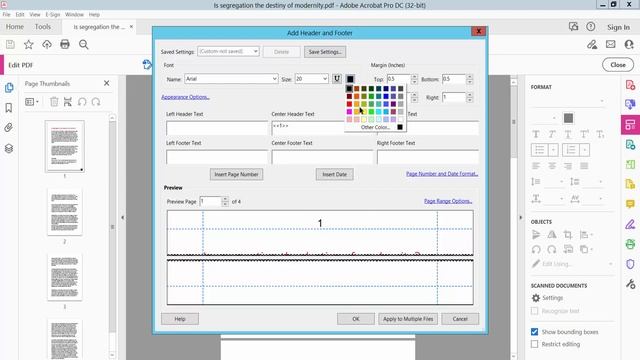The image size is (640, 360).
Task: Open the Edit menu
Action: [x=20, y=14]
